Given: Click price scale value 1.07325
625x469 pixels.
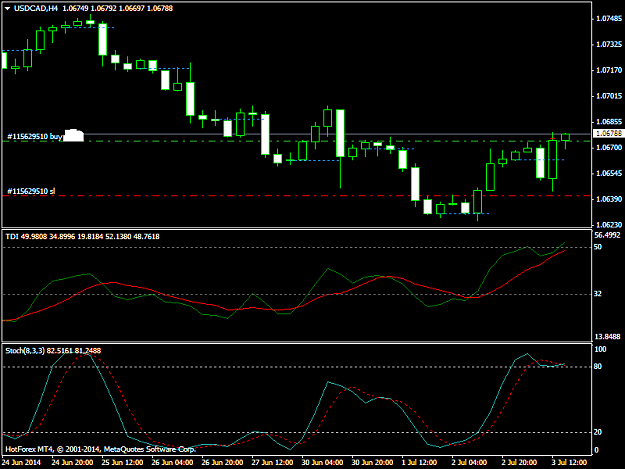Looking at the screenshot, I should (x=609, y=44).
